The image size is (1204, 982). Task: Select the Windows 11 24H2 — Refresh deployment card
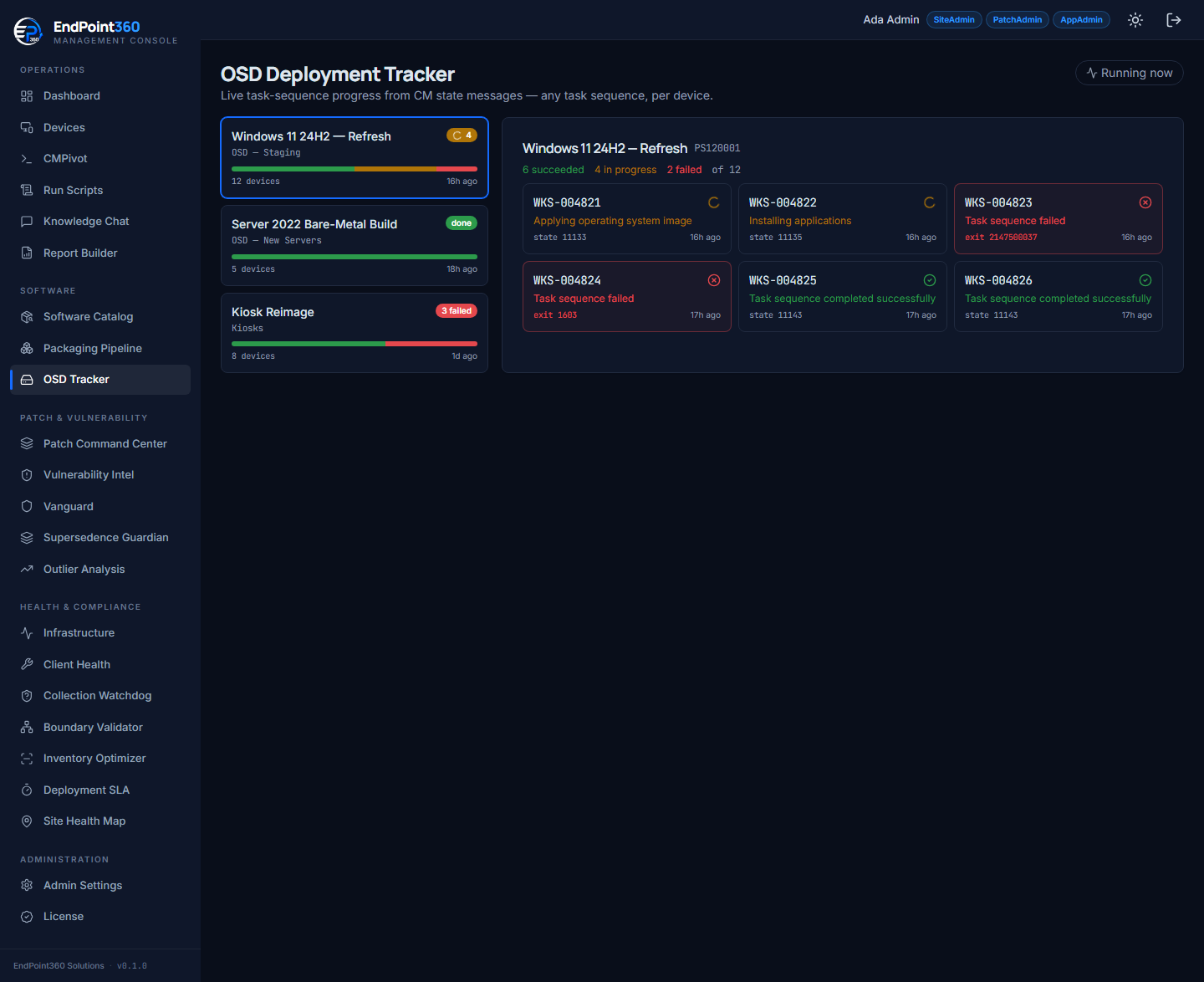[355, 158]
